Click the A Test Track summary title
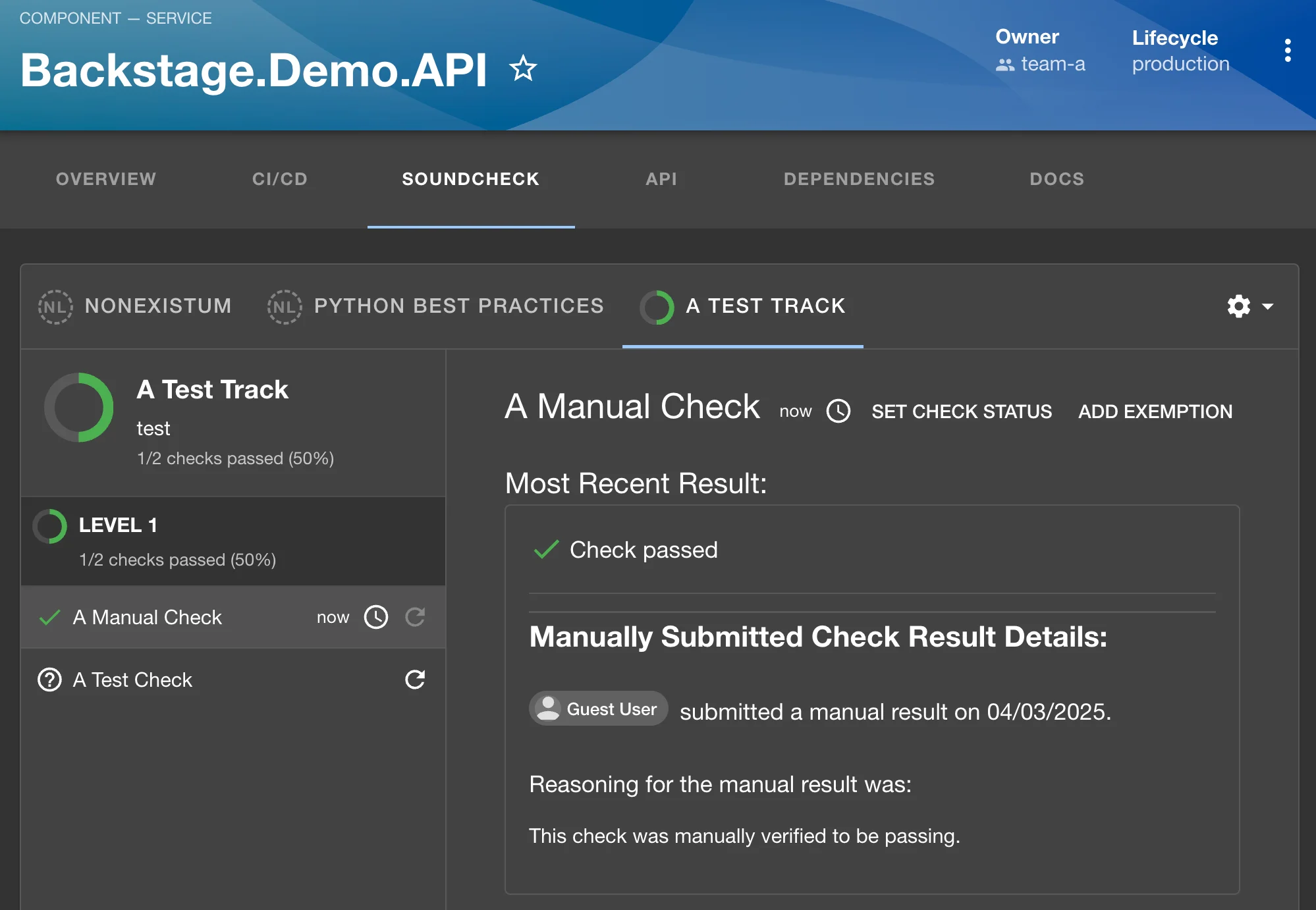The image size is (1316, 910). 212,389
